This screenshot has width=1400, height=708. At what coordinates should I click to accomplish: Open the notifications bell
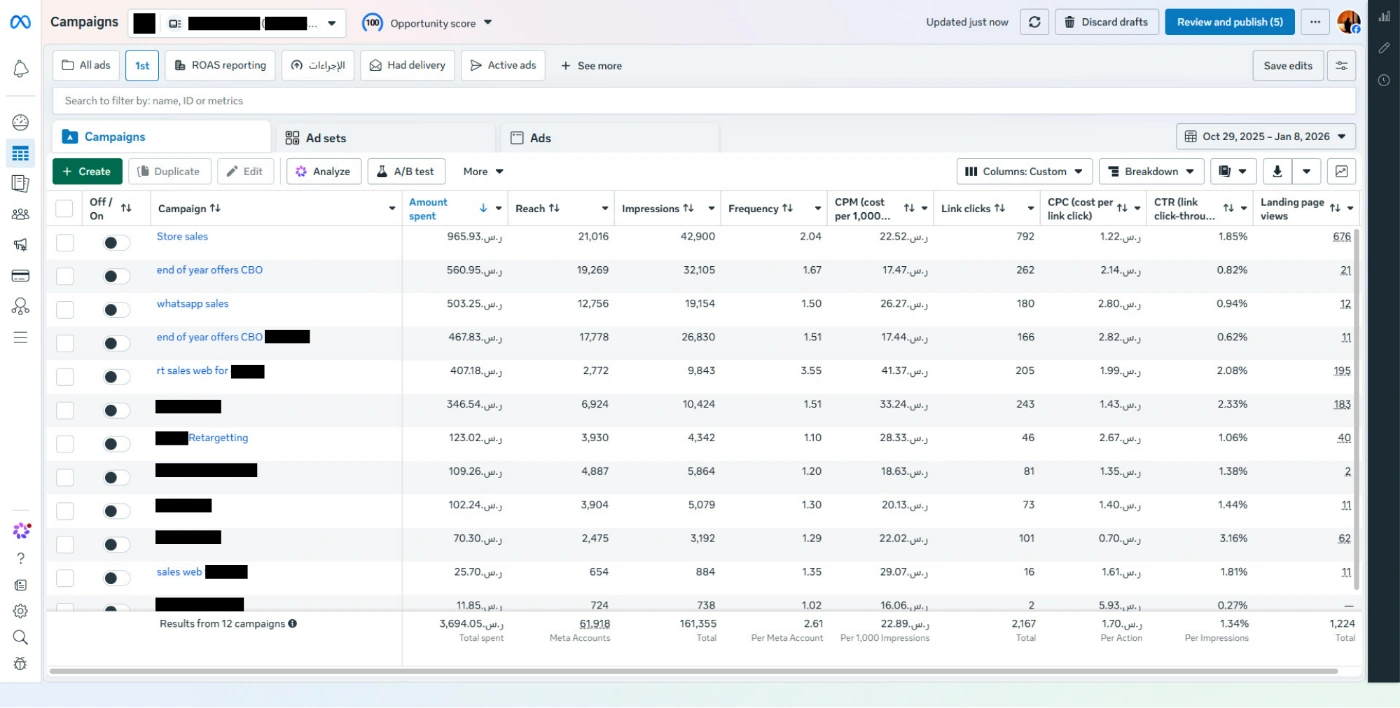20,69
